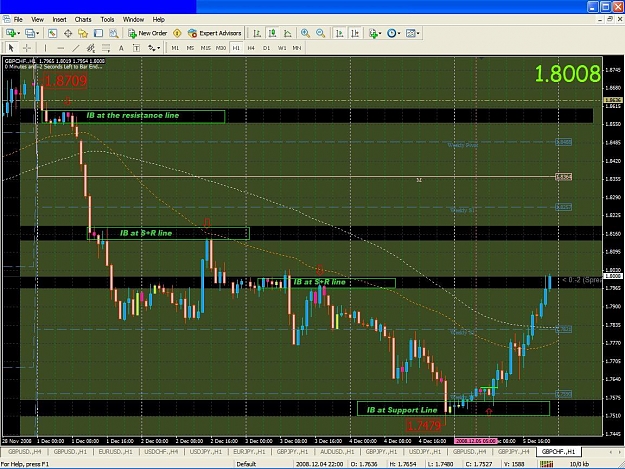This screenshot has width=625, height=469.
Task: Open a new chart with the toolbar icon
Action: tap(10, 33)
